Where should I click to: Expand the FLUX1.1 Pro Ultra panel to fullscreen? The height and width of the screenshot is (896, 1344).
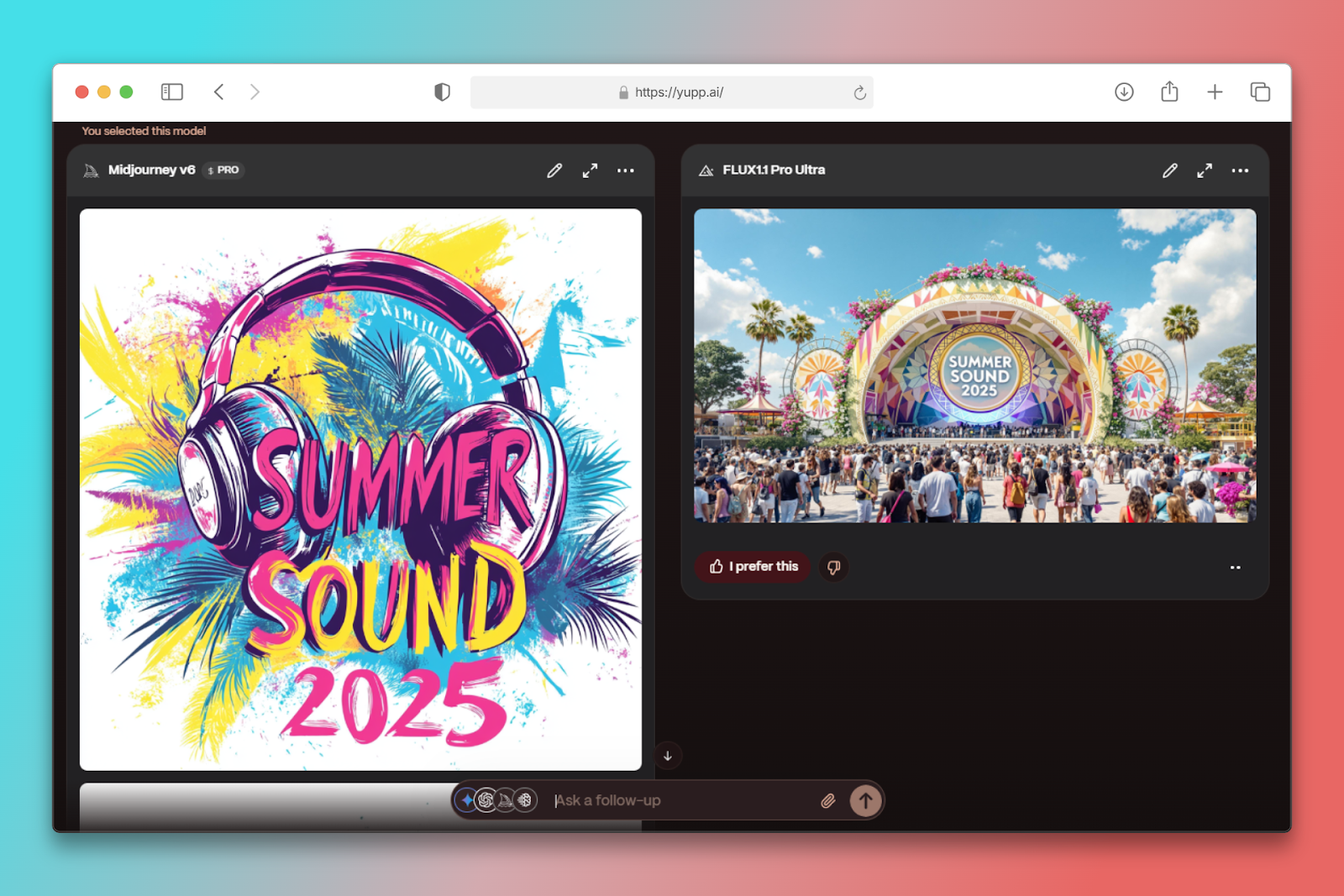click(x=1205, y=170)
